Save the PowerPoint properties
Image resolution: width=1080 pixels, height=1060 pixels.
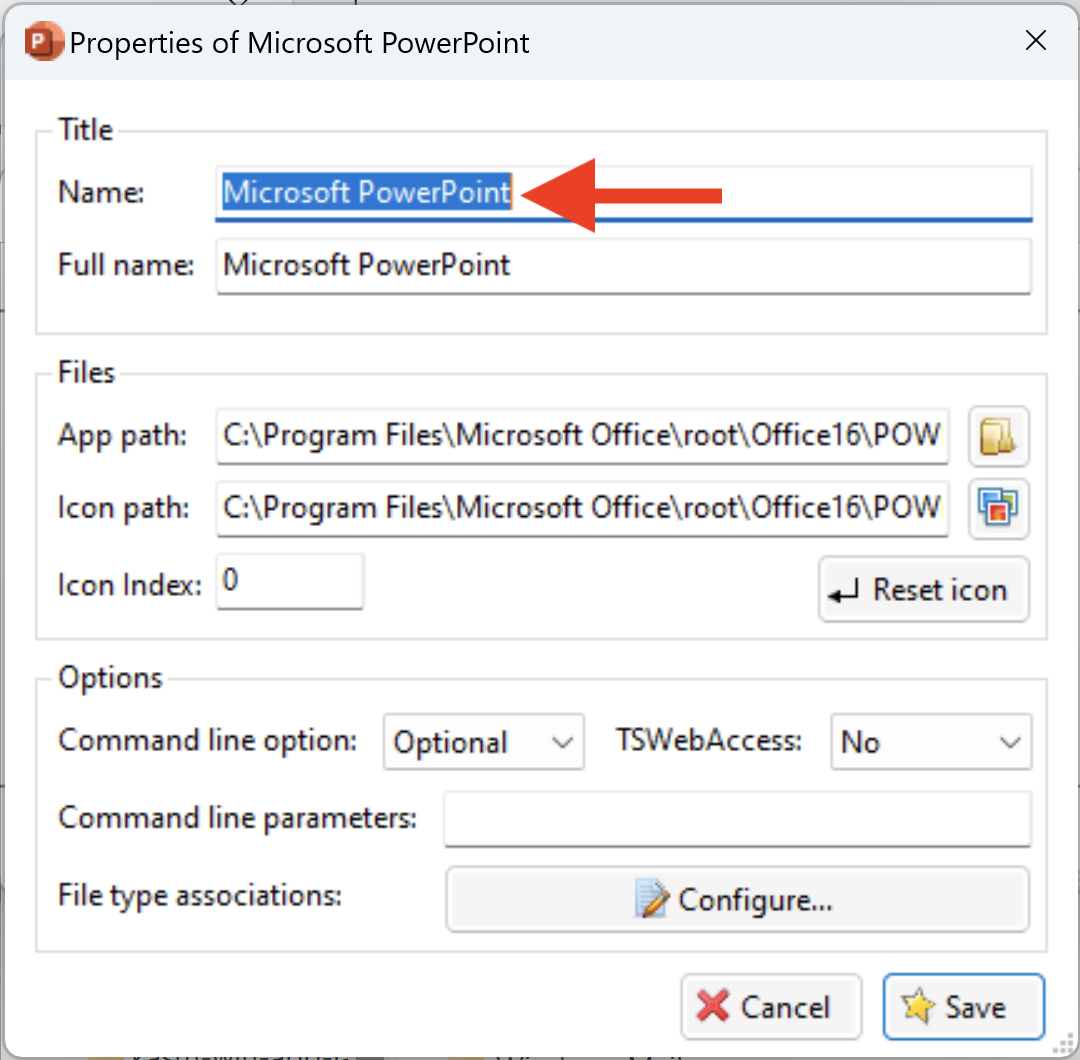(963, 1006)
